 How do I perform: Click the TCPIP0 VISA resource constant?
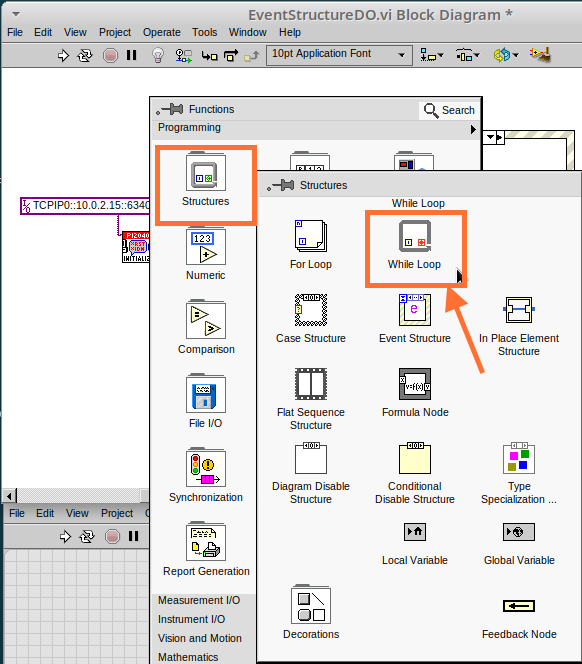tap(85, 206)
